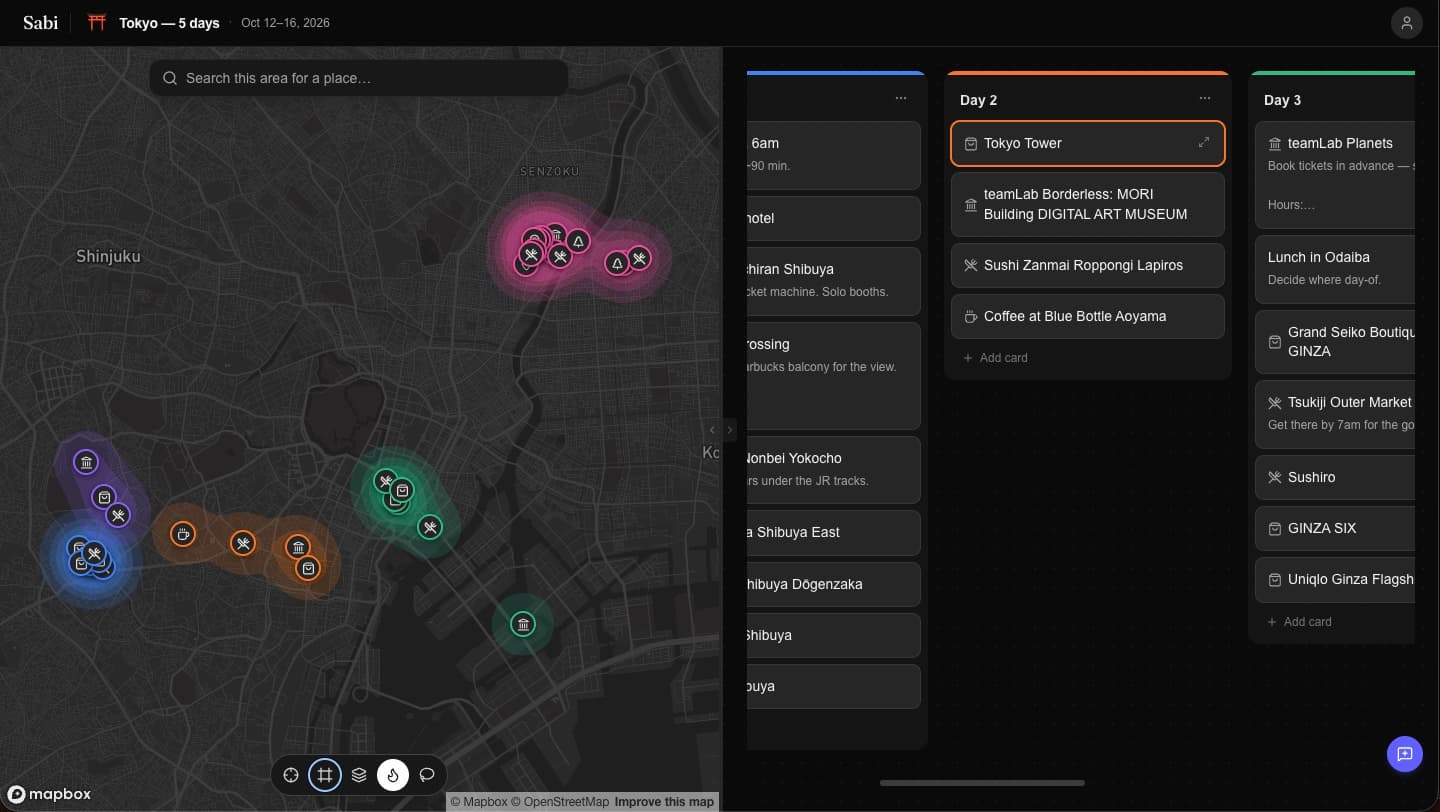Open the Tokyo Tower card

(1088, 143)
